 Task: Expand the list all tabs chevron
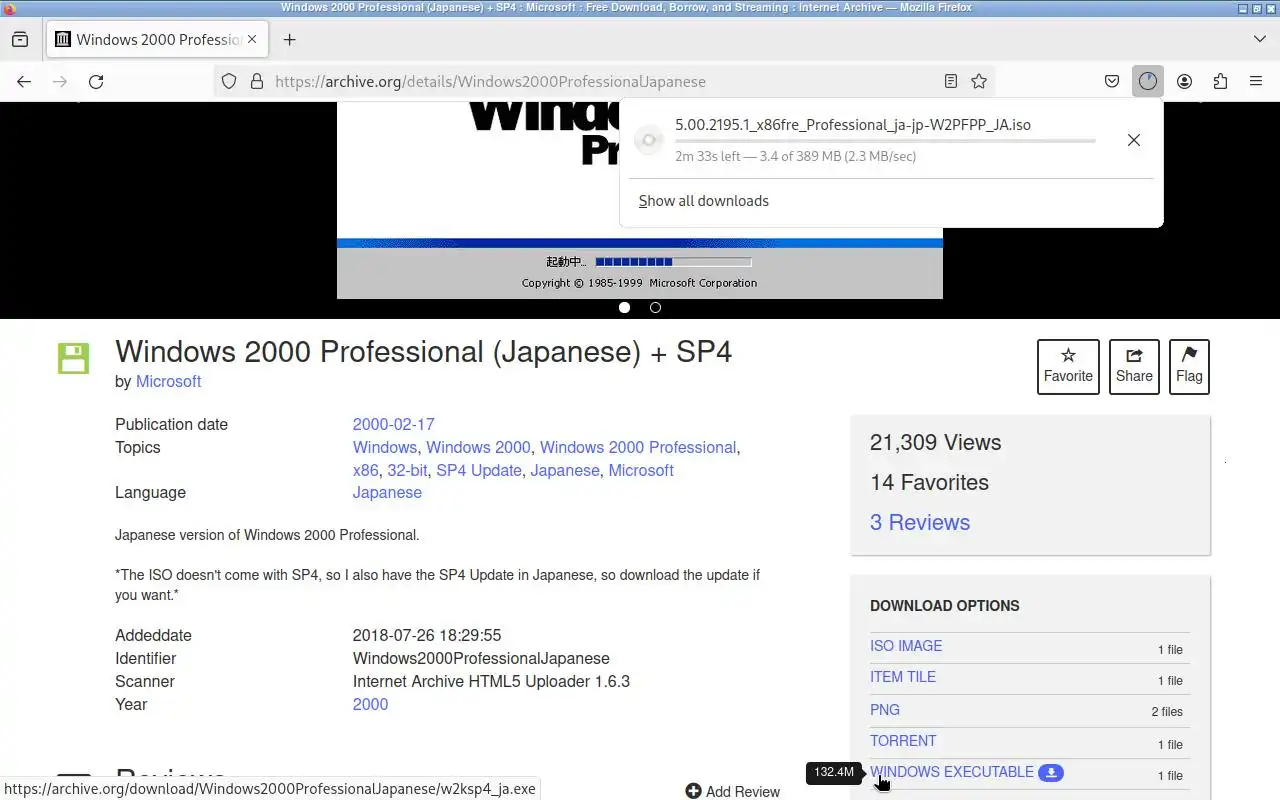pyautogui.click(x=1259, y=39)
